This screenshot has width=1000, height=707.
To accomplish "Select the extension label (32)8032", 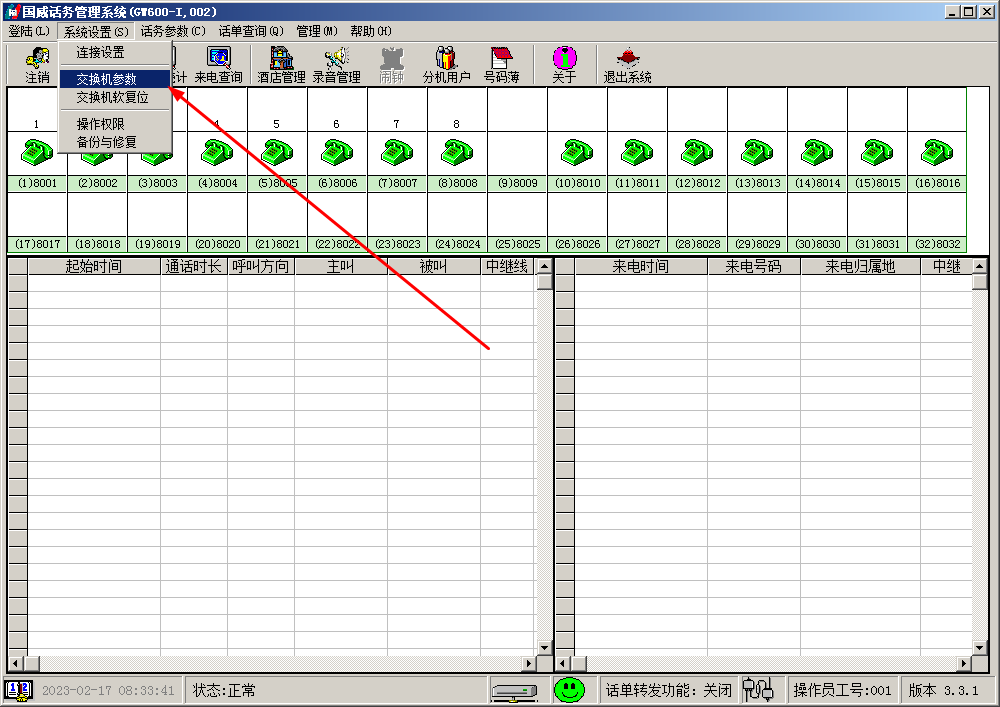I will pyautogui.click(x=937, y=244).
